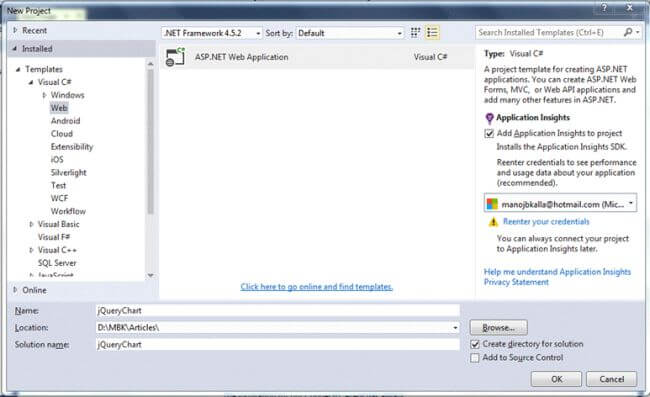Image resolution: width=650 pixels, height=397 pixels.
Task: Uncheck Add Application Insights to project
Action: (x=489, y=133)
